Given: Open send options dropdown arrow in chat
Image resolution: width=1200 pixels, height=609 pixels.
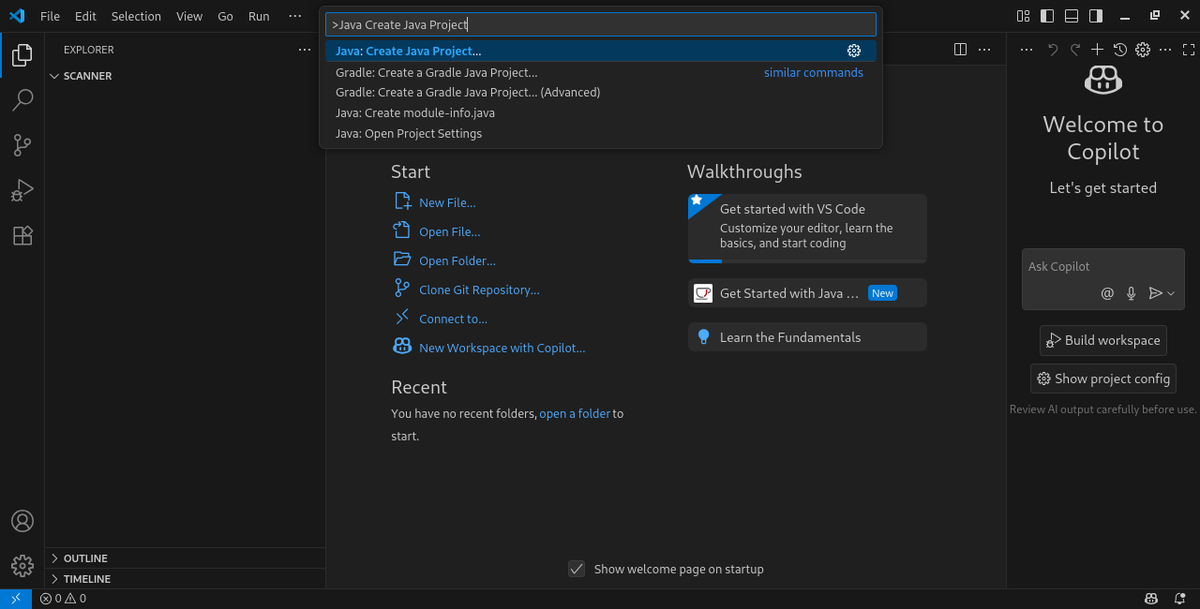Looking at the screenshot, I should 1171,293.
